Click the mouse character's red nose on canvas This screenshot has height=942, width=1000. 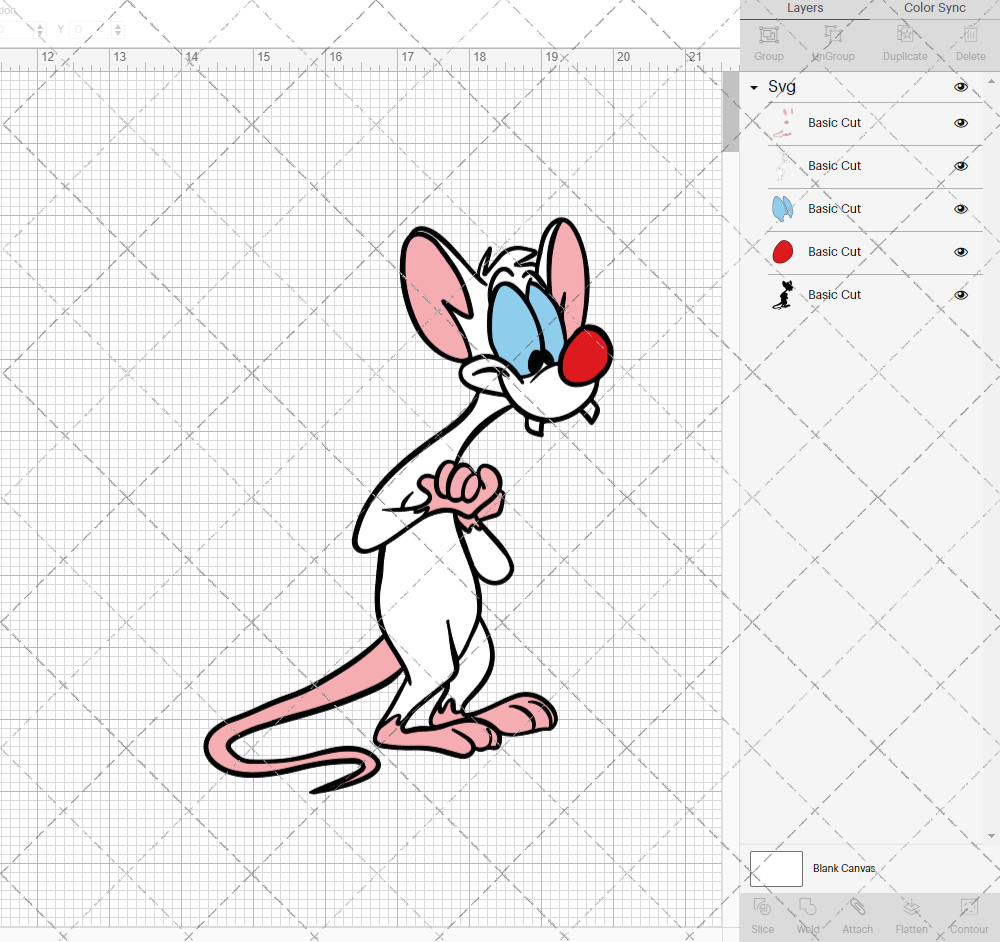(x=587, y=355)
